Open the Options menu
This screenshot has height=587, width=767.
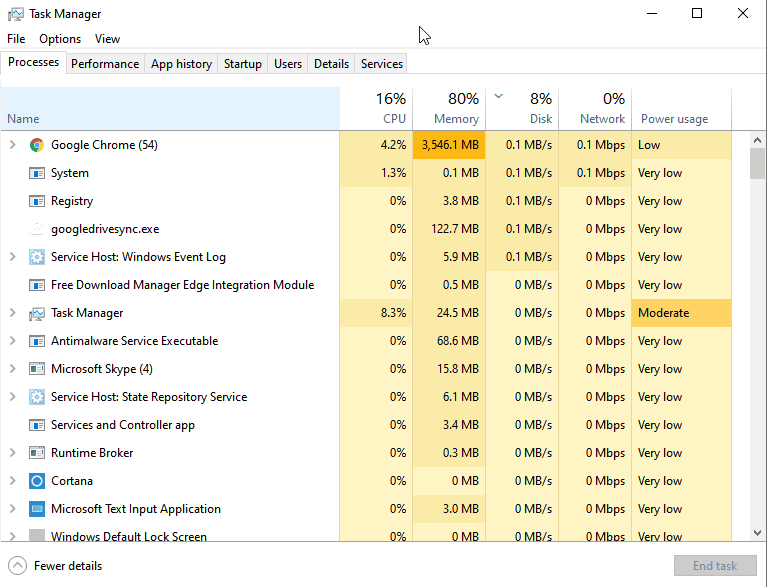pos(60,39)
